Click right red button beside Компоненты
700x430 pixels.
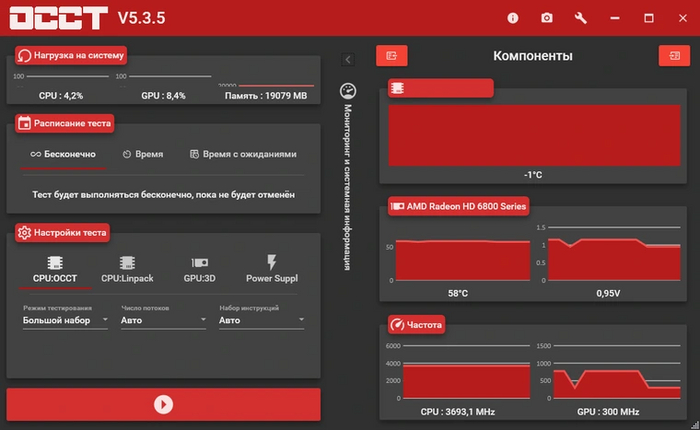pos(674,56)
